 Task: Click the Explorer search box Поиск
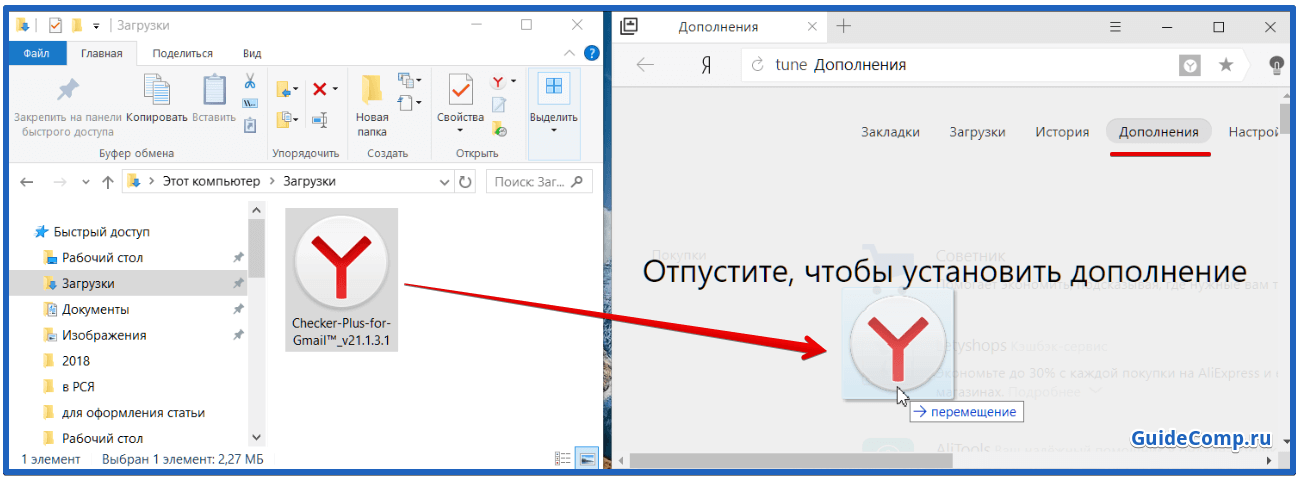pyautogui.click(x=539, y=182)
